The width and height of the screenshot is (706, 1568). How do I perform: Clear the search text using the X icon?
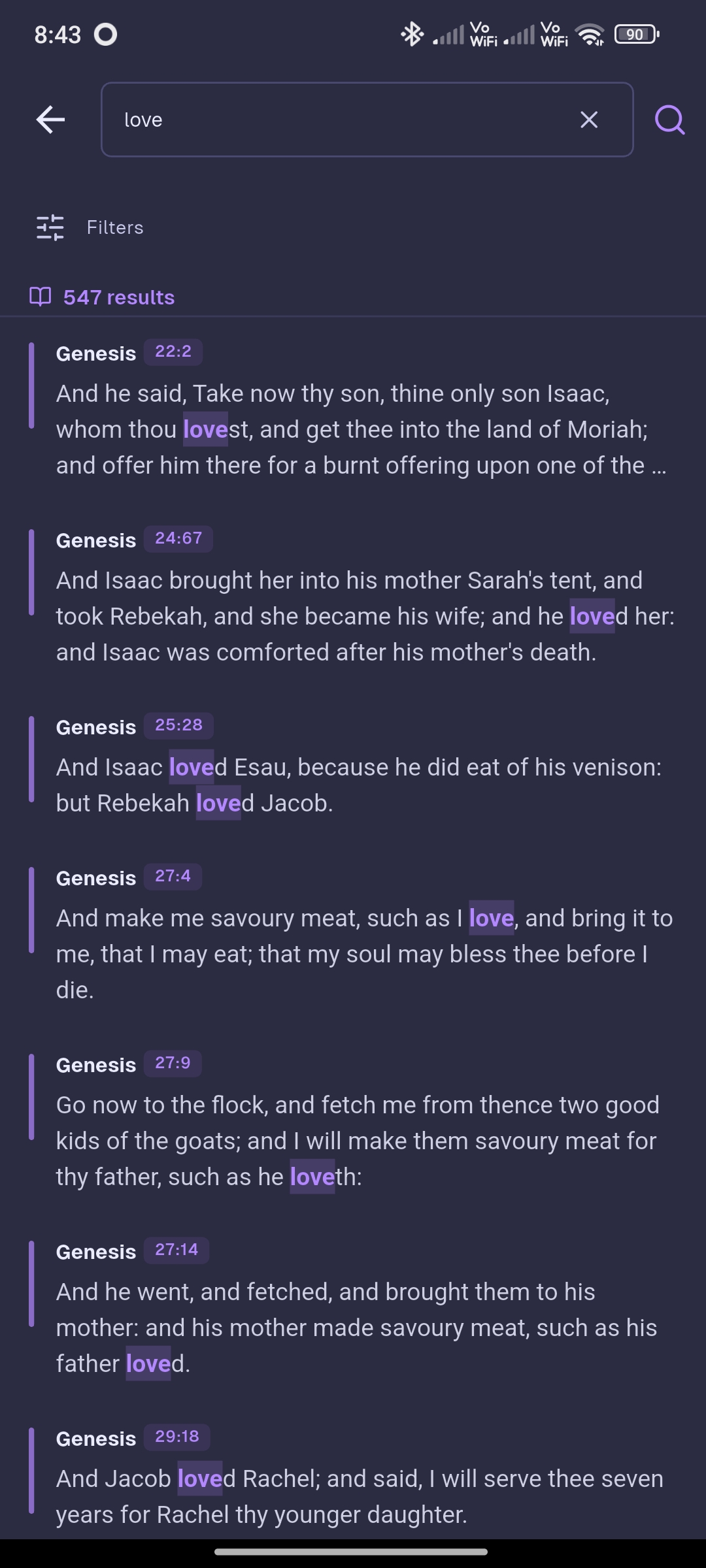click(x=588, y=120)
